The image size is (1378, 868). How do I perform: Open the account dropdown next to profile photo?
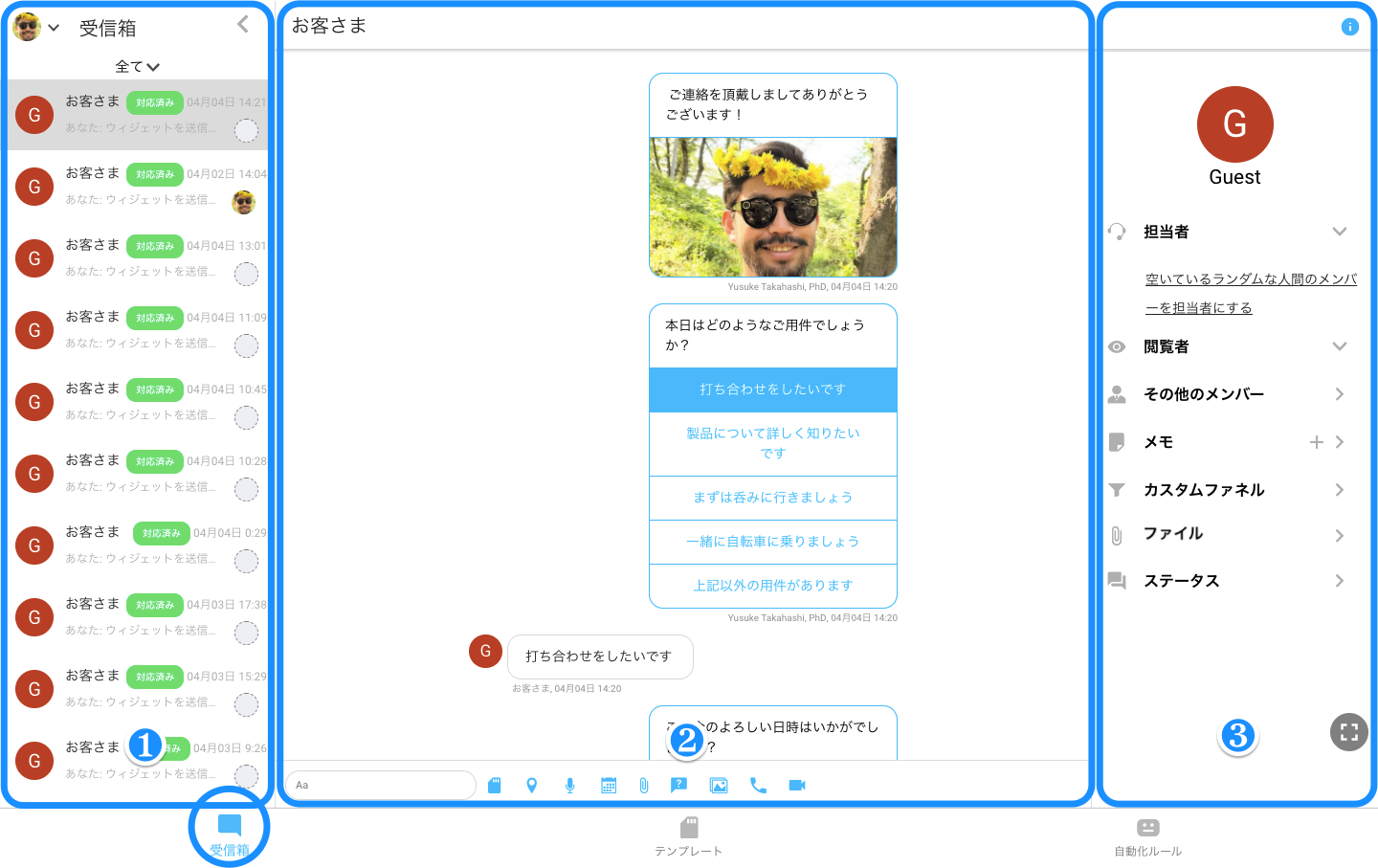[x=54, y=28]
